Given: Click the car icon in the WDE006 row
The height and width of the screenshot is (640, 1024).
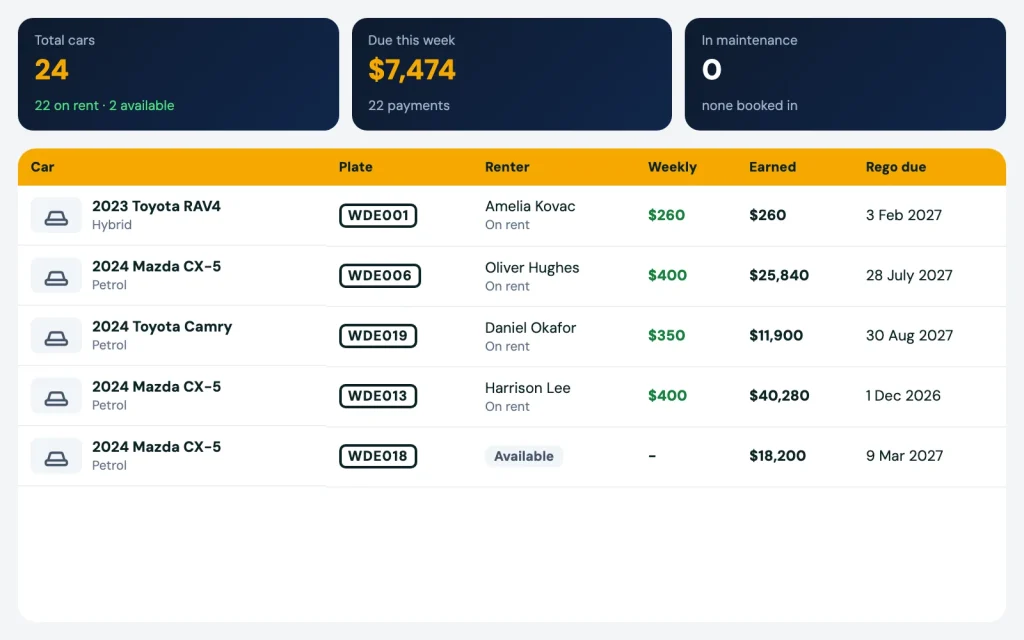Looking at the screenshot, I should pyautogui.click(x=56, y=276).
